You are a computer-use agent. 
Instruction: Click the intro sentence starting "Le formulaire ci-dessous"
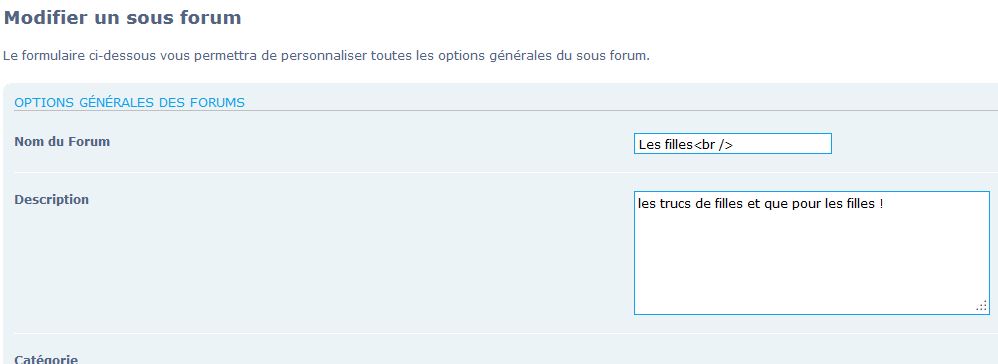point(327,55)
